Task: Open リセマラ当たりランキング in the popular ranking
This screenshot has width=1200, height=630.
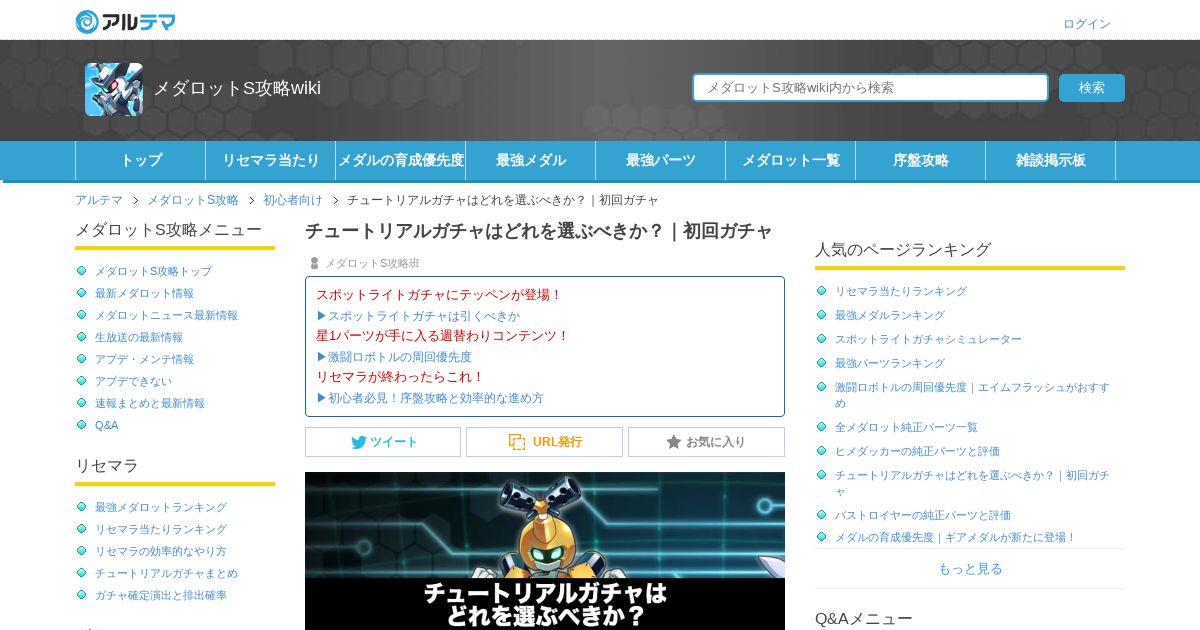Action: (x=901, y=291)
